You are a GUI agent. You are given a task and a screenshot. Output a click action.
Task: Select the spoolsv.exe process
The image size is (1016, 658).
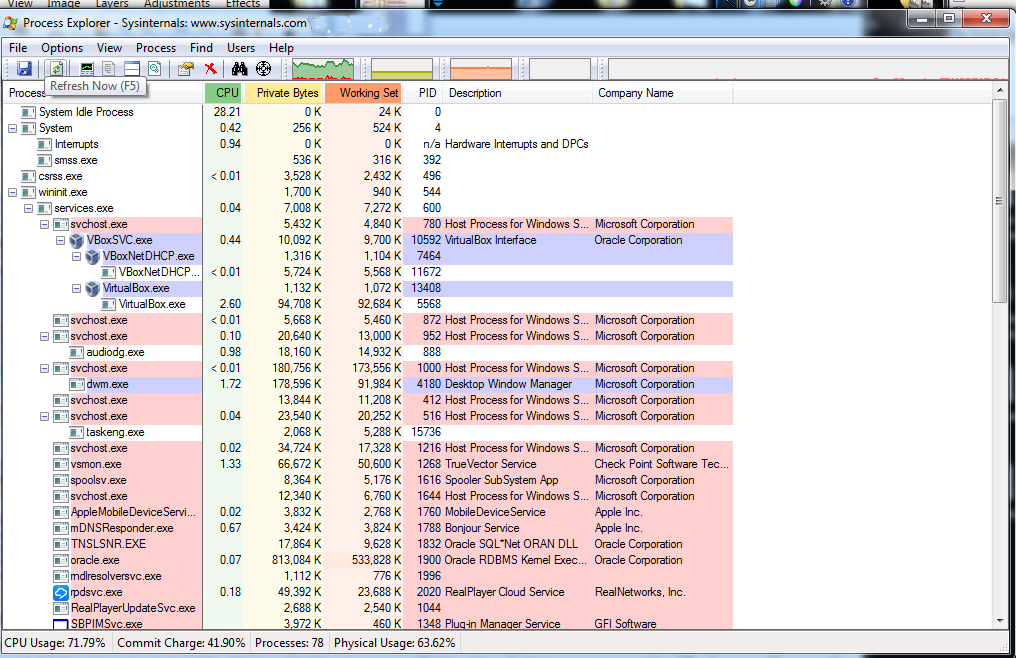point(368,480)
